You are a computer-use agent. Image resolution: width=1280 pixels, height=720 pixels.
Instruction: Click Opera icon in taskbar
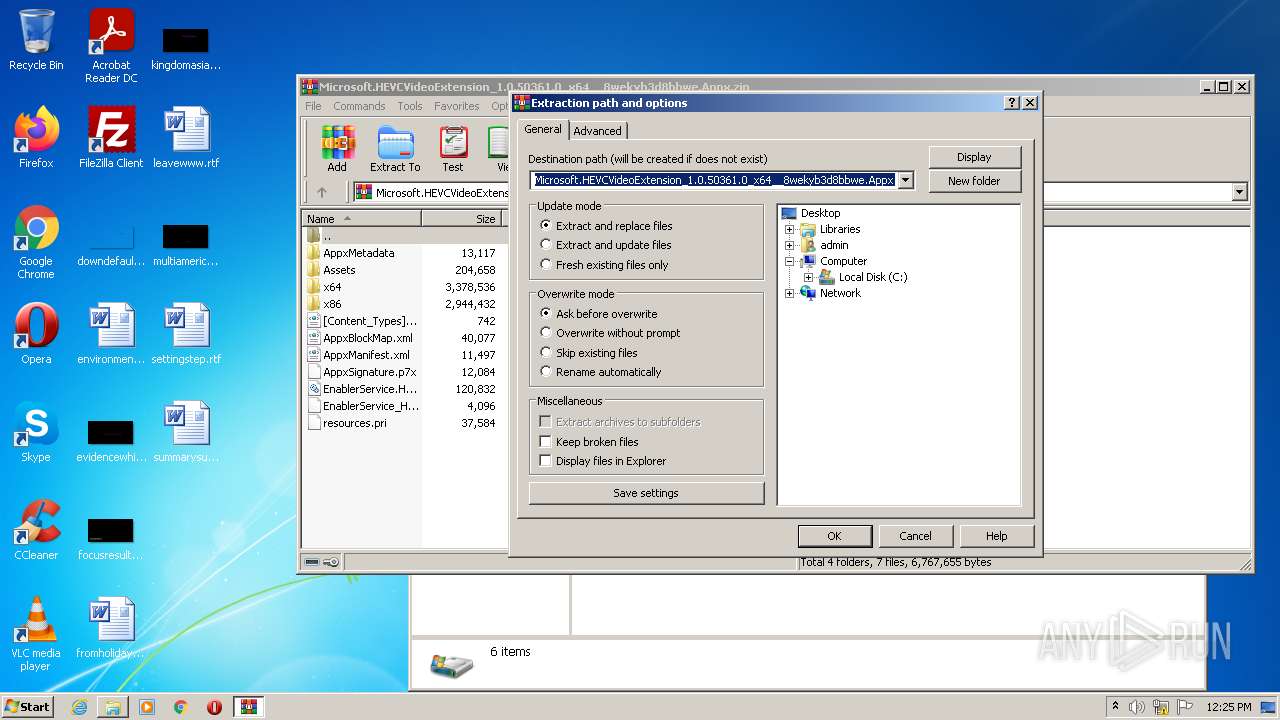pyautogui.click(x=214, y=707)
